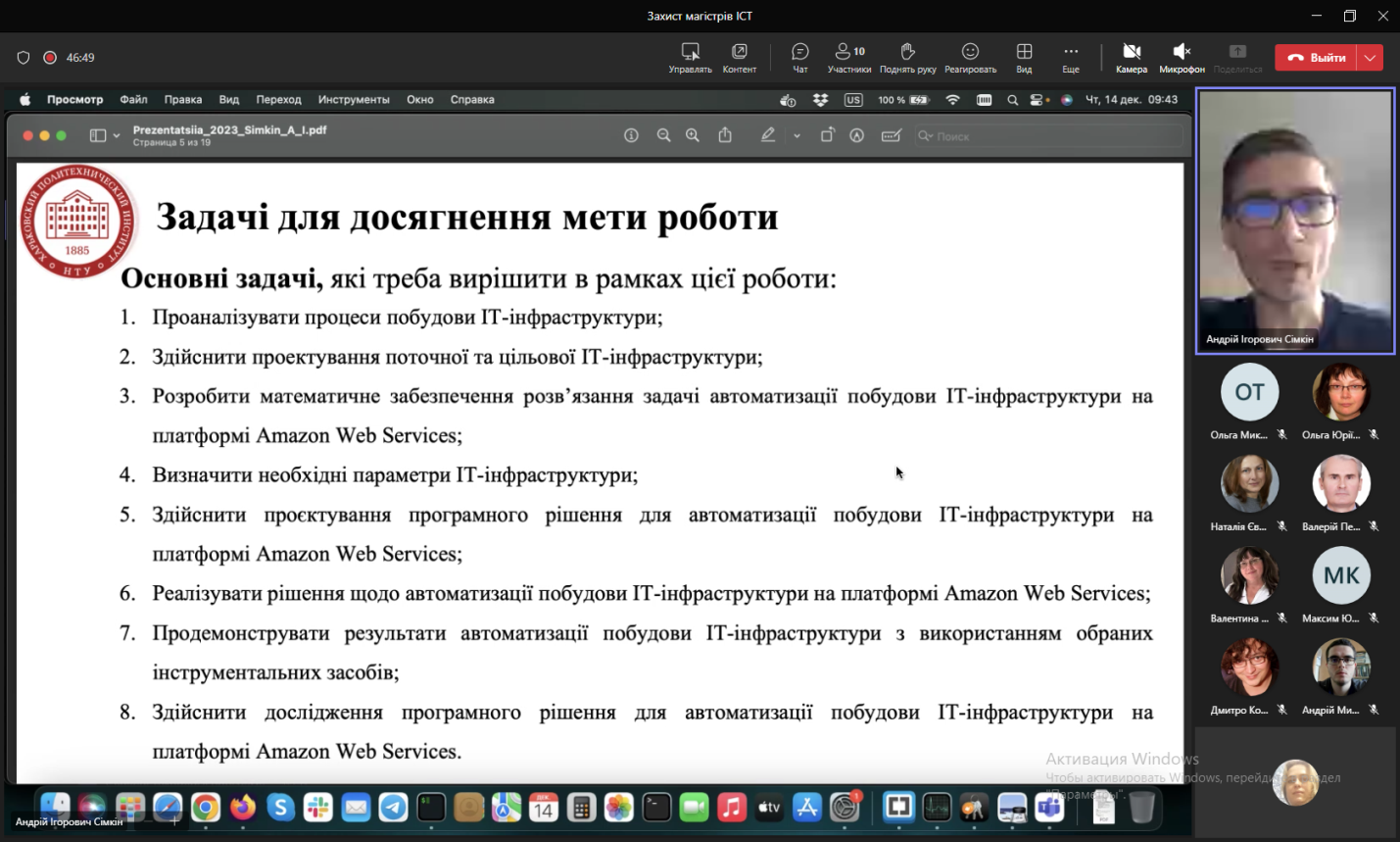Change the meeting View layout
Screen dimensions: 1400x842
1024,57
